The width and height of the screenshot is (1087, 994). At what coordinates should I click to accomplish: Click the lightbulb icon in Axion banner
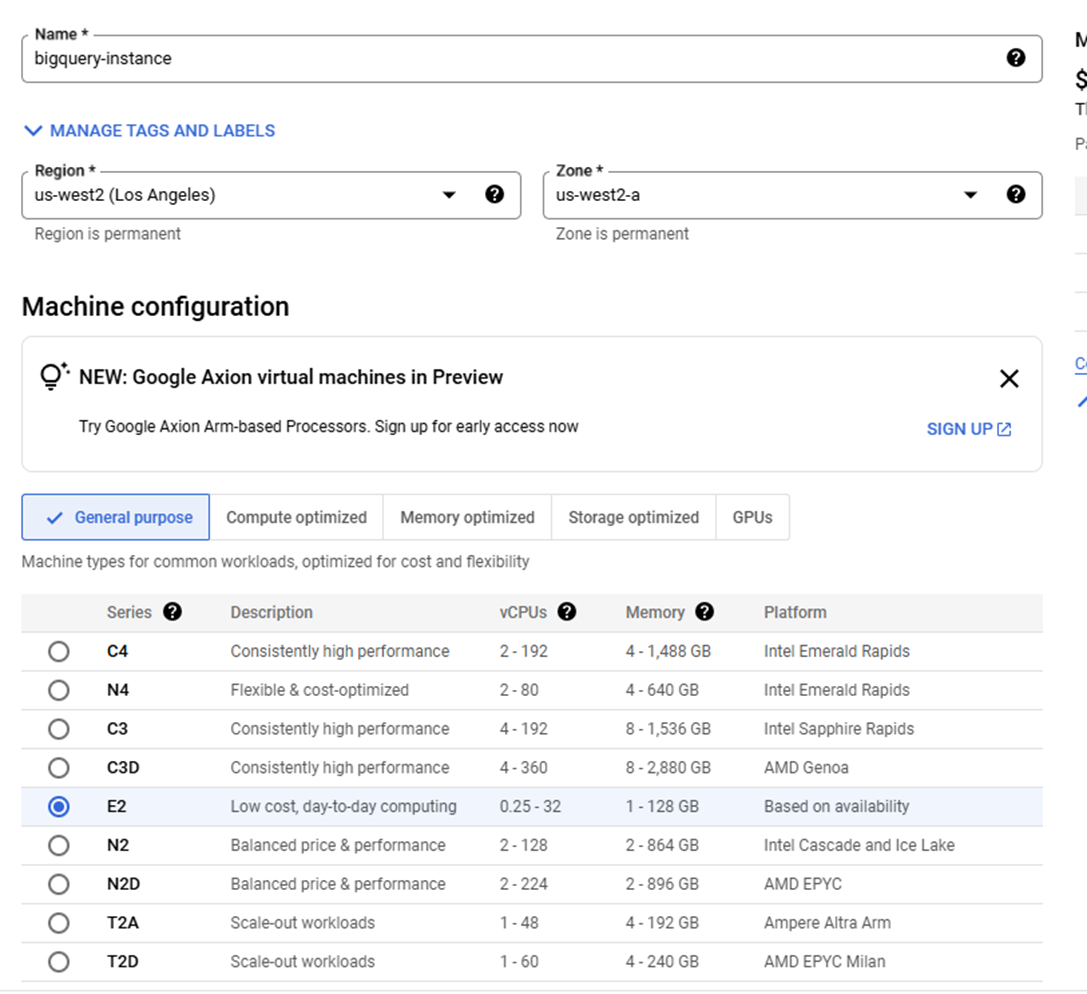(x=54, y=377)
